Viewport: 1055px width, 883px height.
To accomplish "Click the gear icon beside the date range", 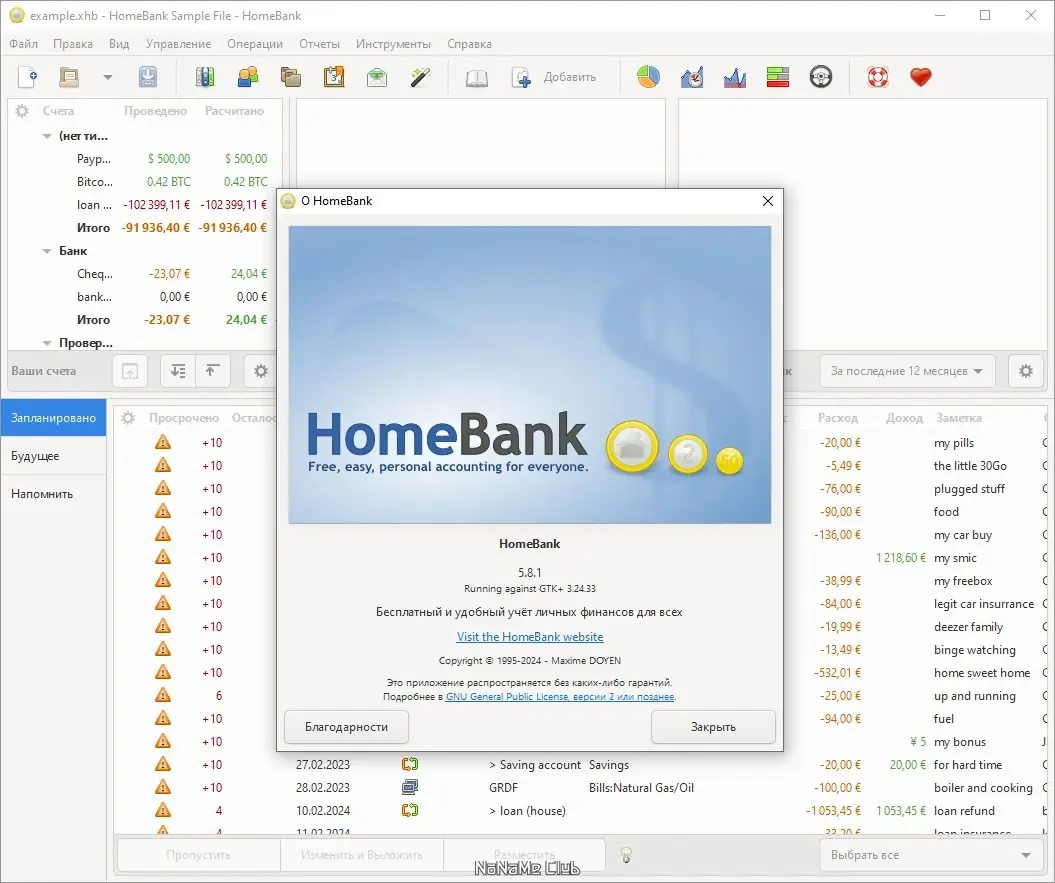I will pos(1025,371).
